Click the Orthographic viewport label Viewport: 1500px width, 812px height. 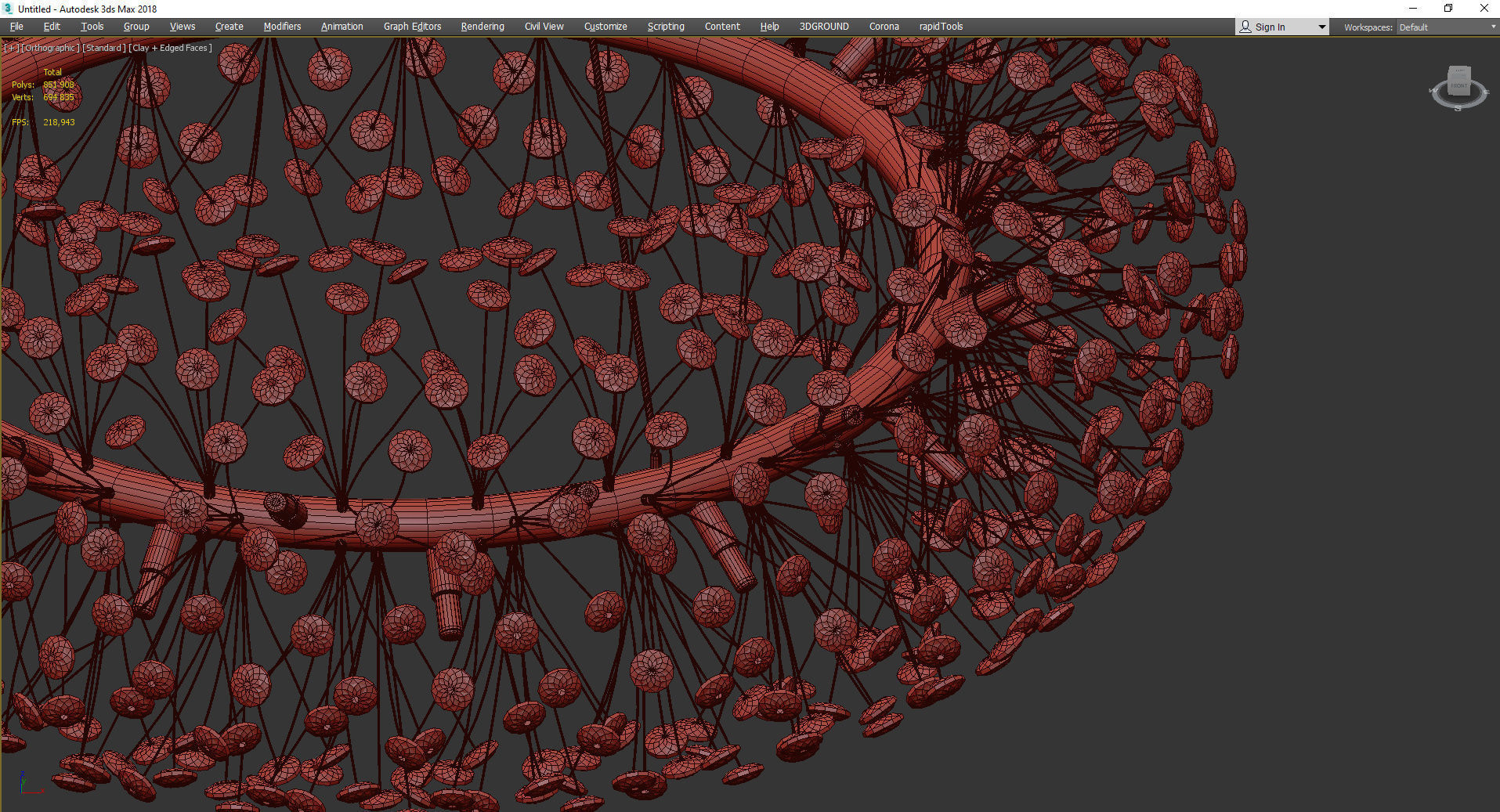coord(50,48)
